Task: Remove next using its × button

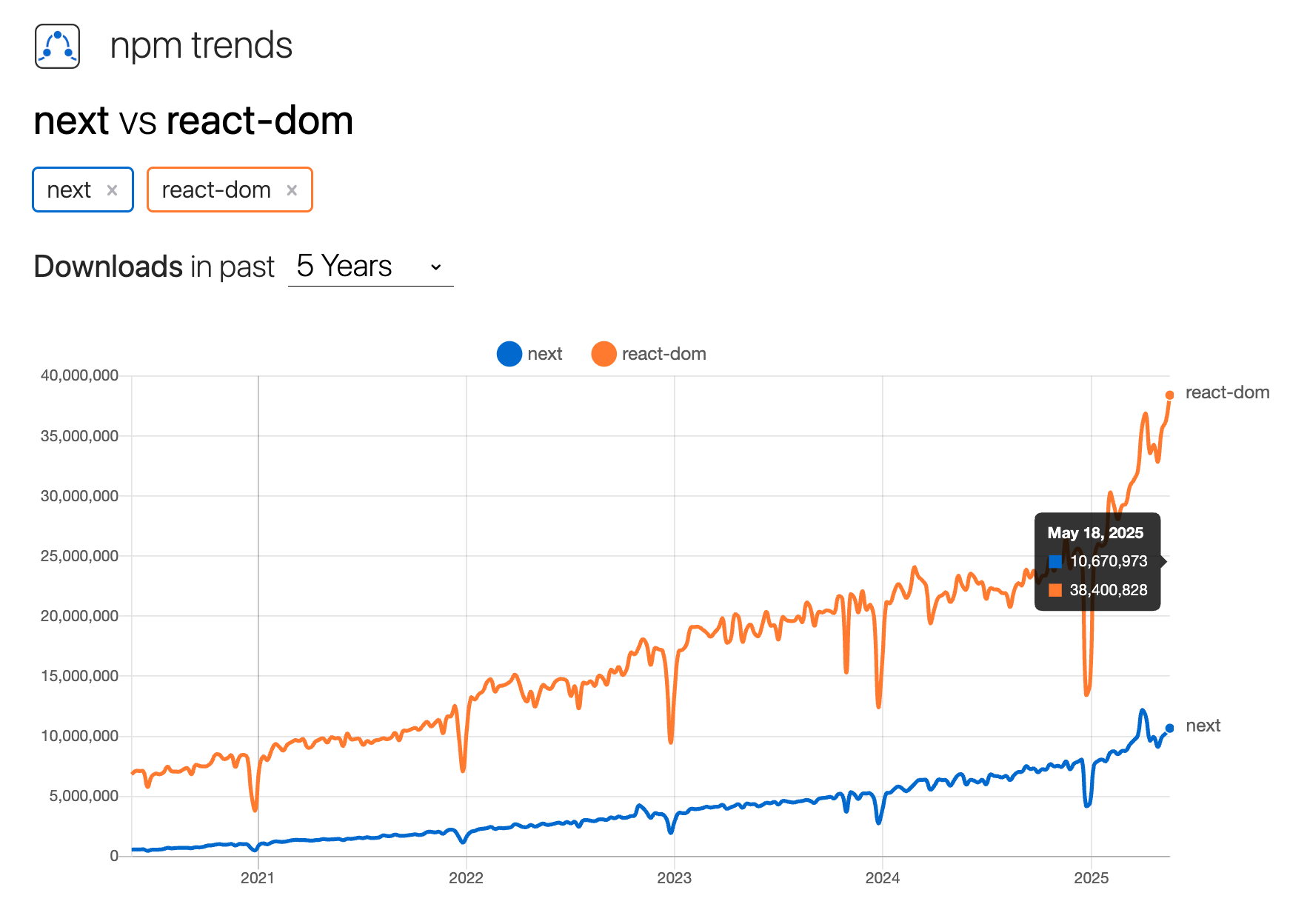Action: (113, 190)
